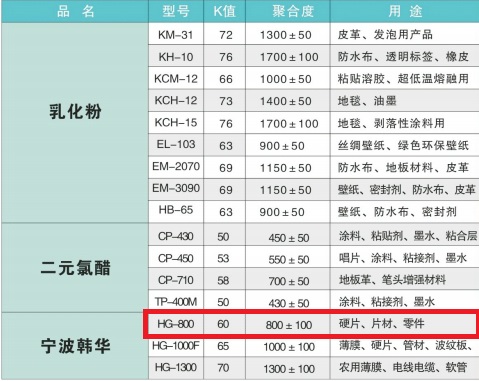The height and width of the screenshot is (381, 479).
Task: Click usage 丝绸壁纸、绿色环保壁纸
Action: click(x=403, y=145)
